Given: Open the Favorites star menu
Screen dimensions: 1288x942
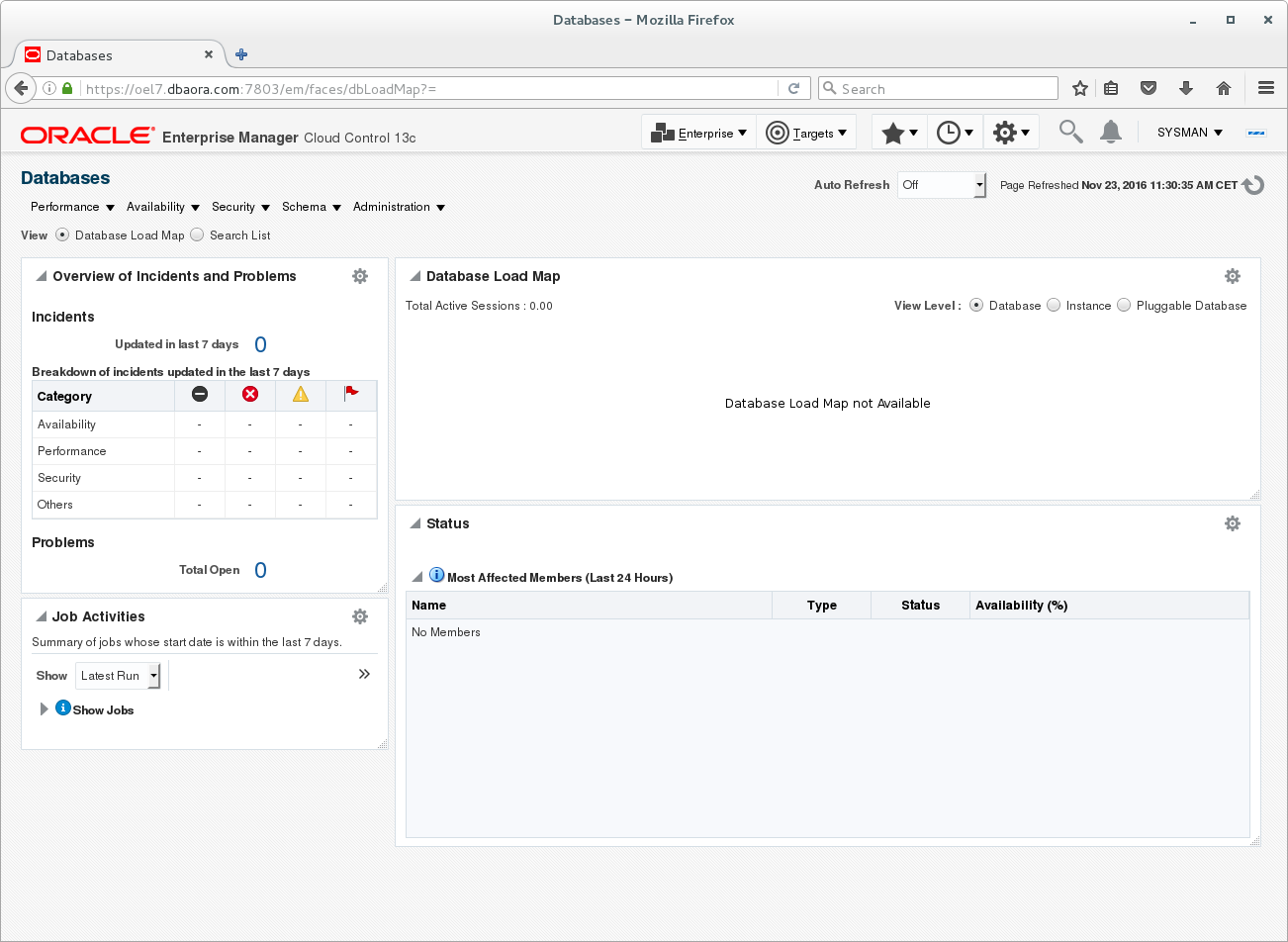Looking at the screenshot, I should [899, 133].
